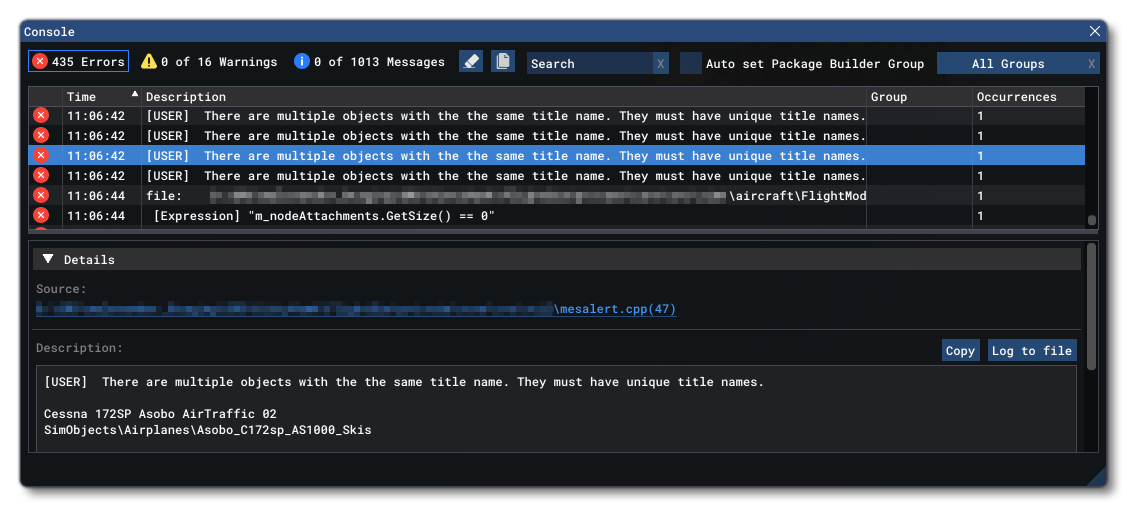Close the Console window
The height and width of the screenshot is (507, 1127).
tap(1095, 31)
